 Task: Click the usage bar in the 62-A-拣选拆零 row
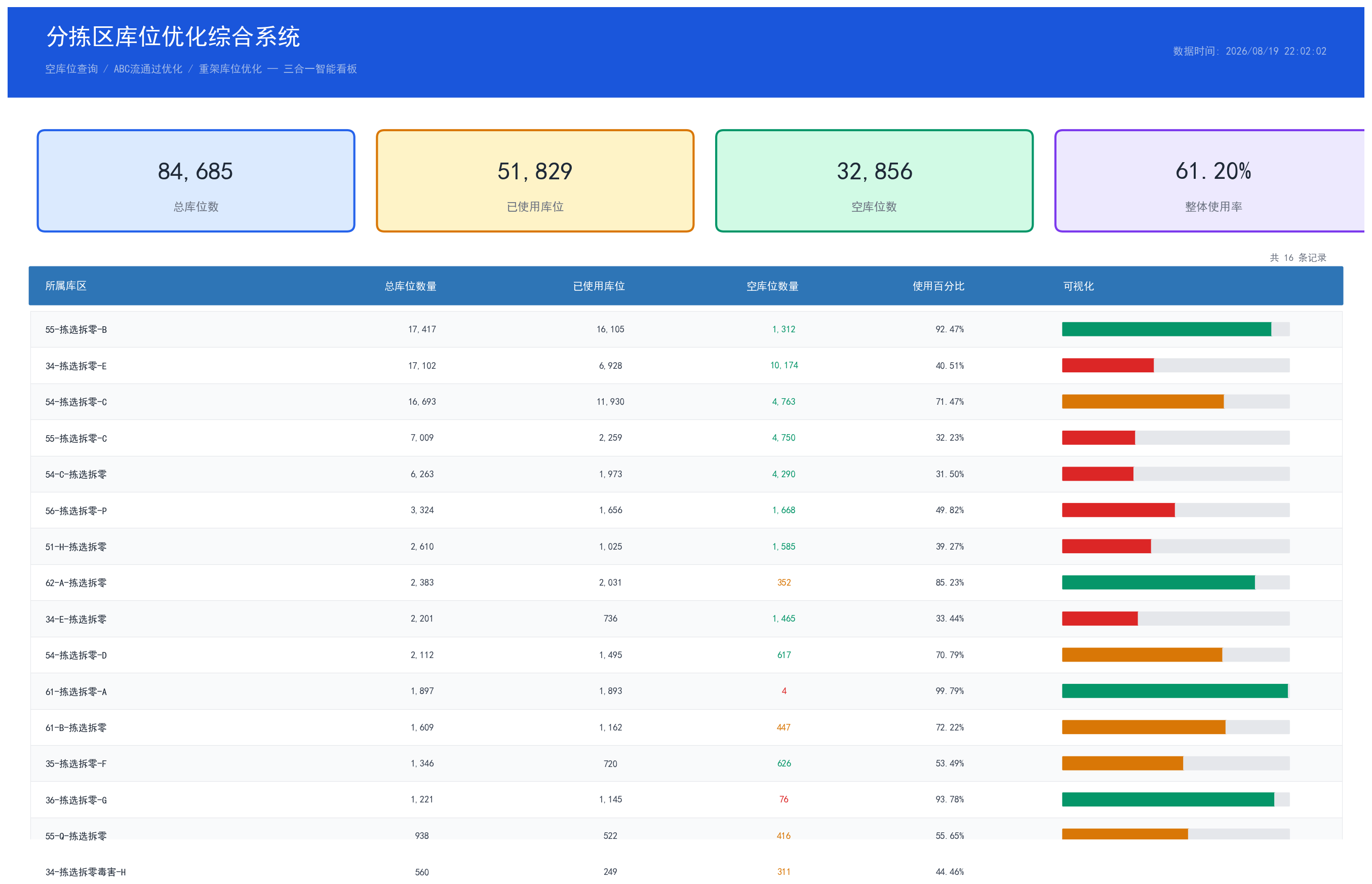(x=1175, y=582)
